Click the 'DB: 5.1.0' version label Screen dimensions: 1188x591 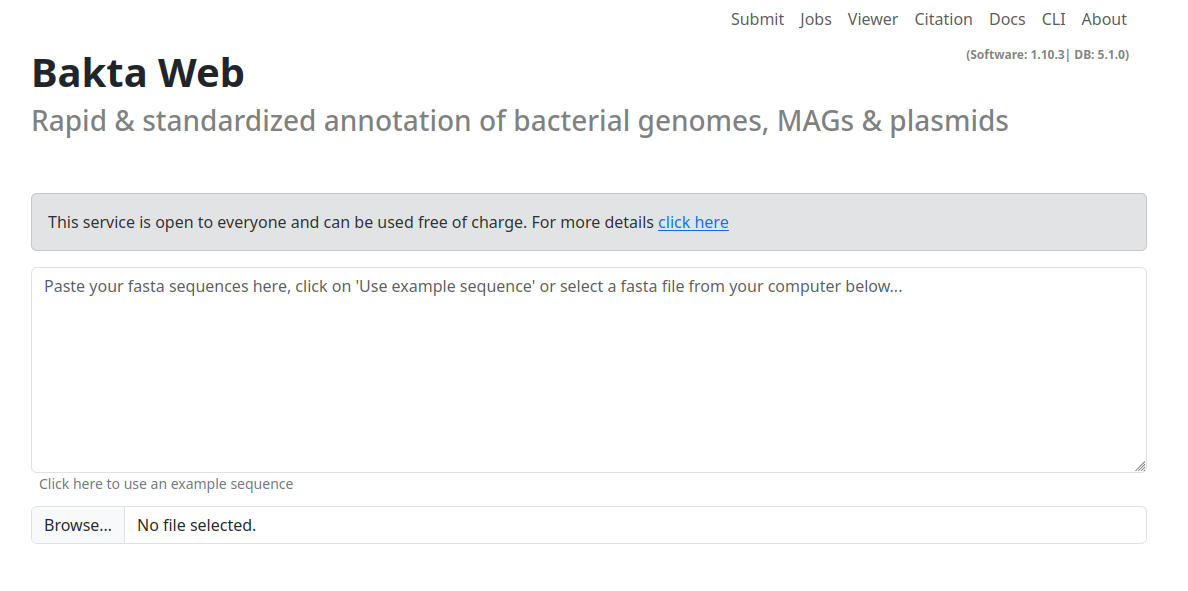(x=1099, y=55)
